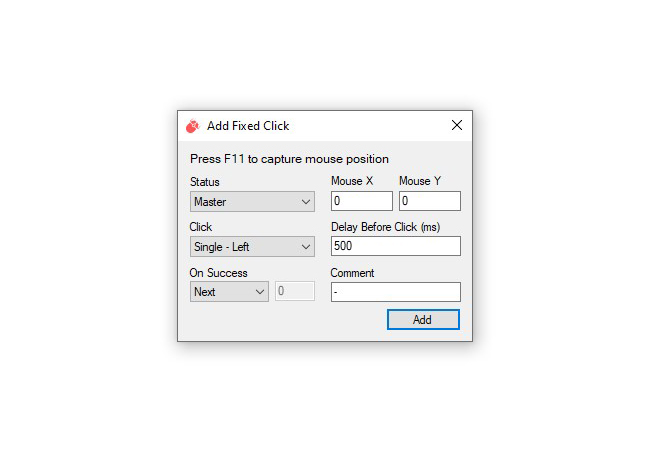This screenshot has width=650, height=449.
Task: Click the Mouse X label
Action: [x=352, y=181]
